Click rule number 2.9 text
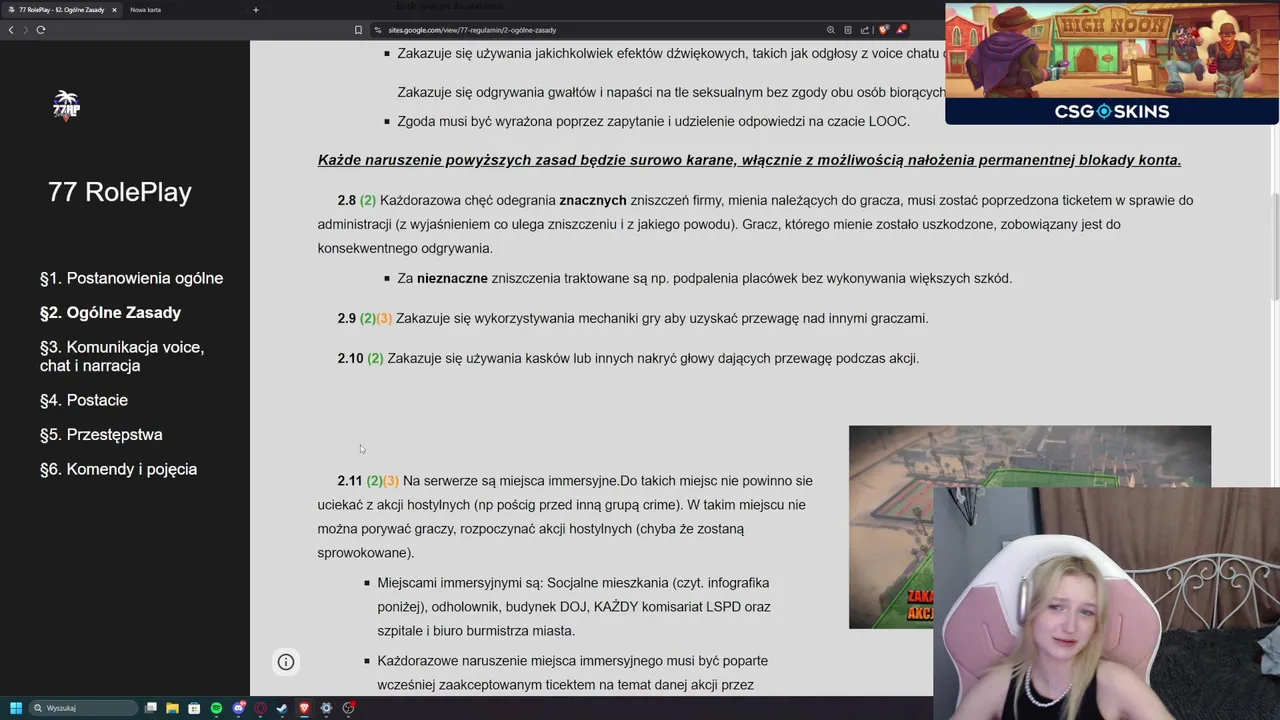 [x=347, y=318]
